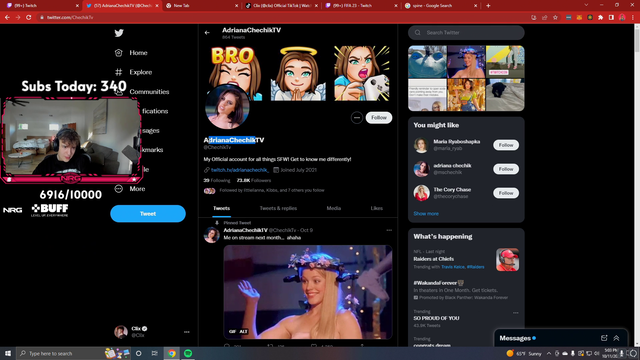Open the More menu in sidebar
This screenshot has height=360, width=640.
pos(137,189)
